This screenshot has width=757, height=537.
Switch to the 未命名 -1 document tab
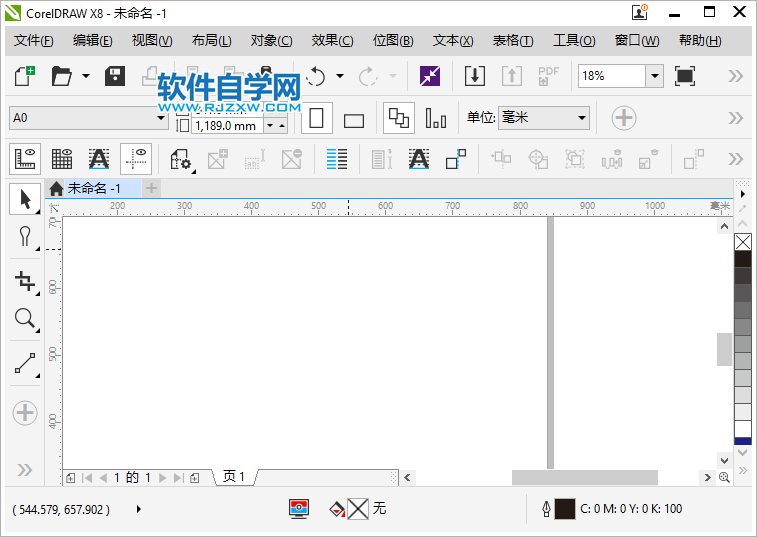click(x=94, y=188)
